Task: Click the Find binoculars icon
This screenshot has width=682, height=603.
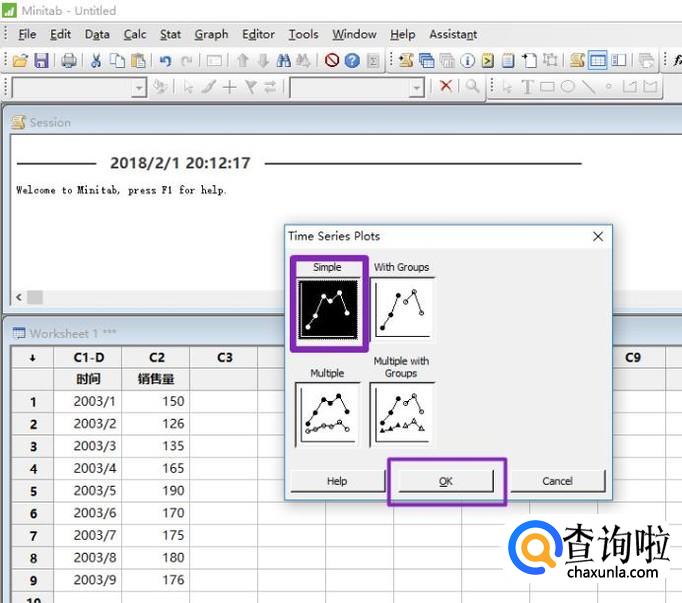Action: pyautogui.click(x=284, y=60)
